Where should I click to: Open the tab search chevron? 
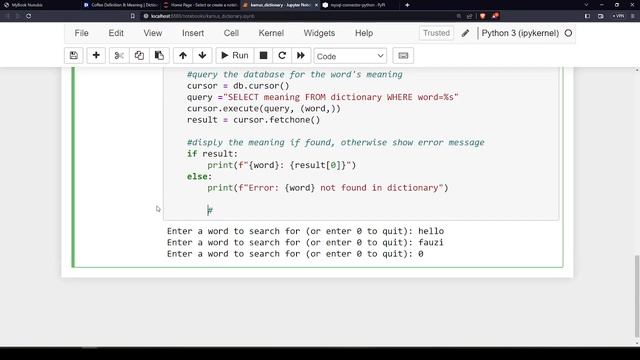pyautogui.click(x=586, y=5)
